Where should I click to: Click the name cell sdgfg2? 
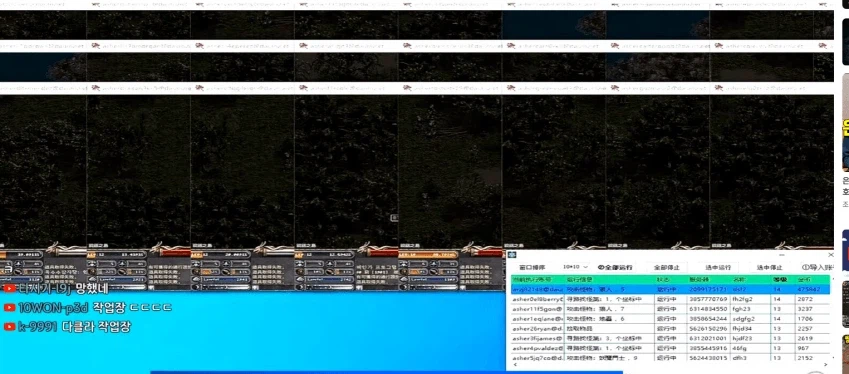tap(750, 319)
